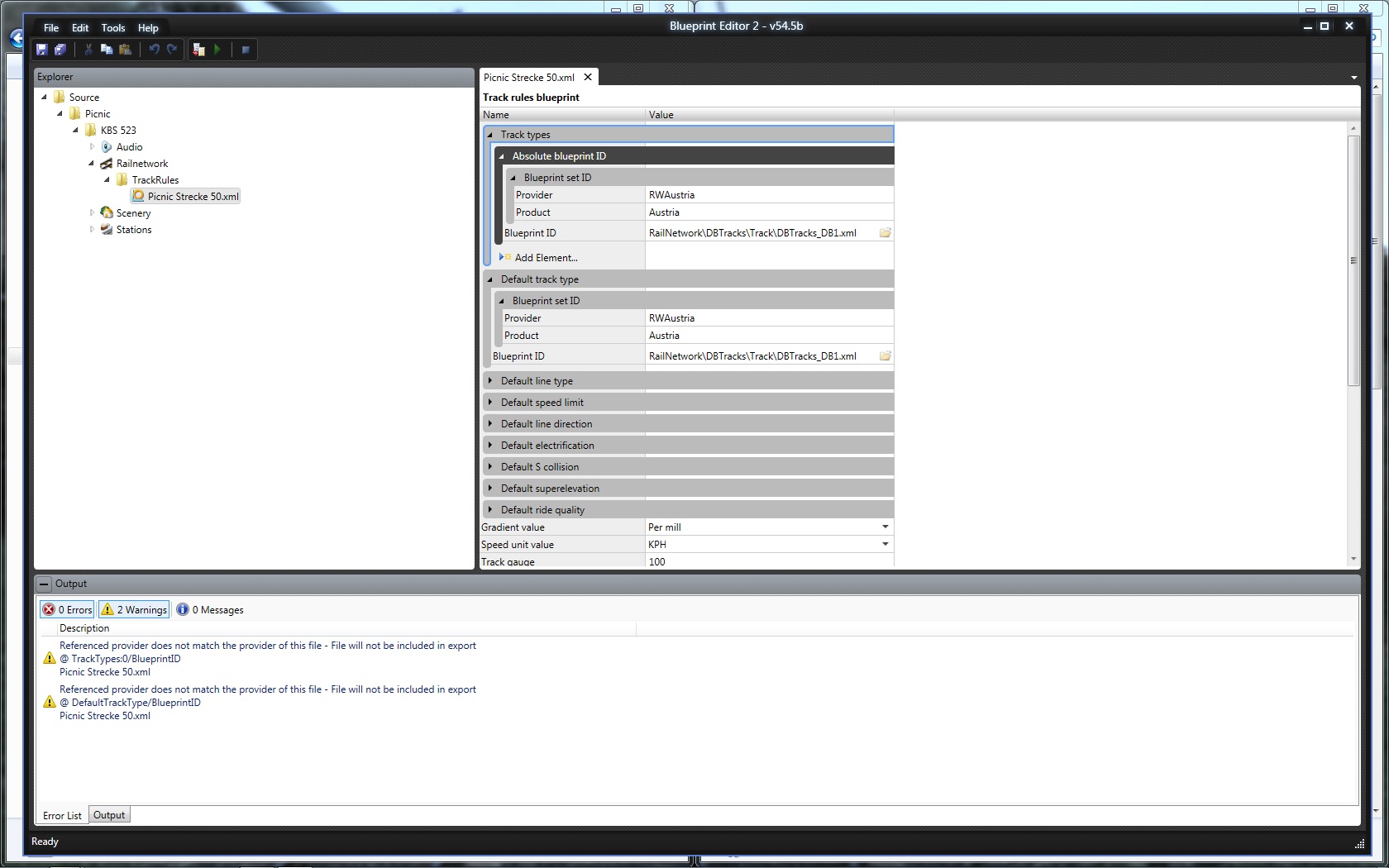Switch to the Error List tab
The image size is (1389, 868).
(63, 815)
